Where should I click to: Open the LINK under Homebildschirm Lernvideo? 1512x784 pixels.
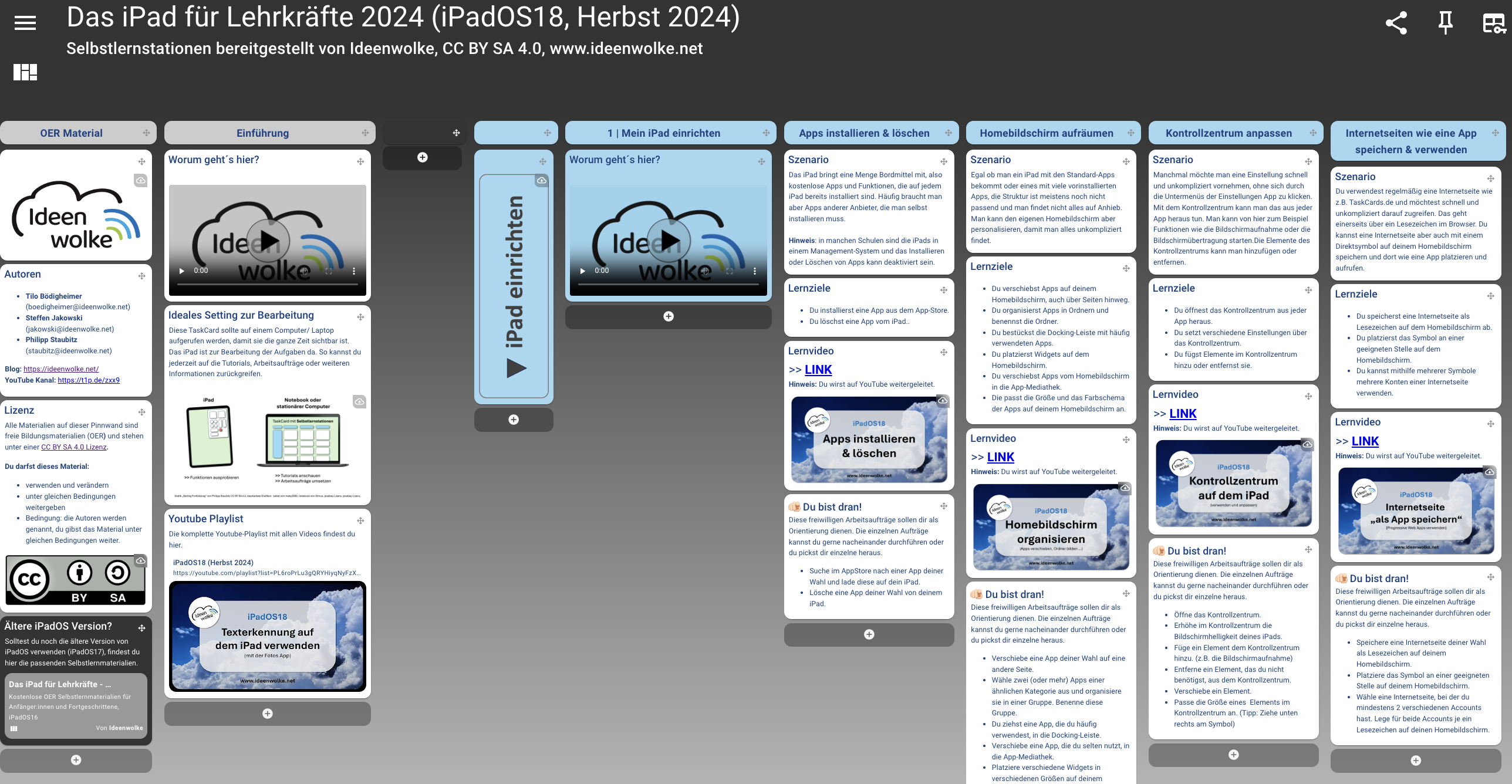tap(1000, 457)
